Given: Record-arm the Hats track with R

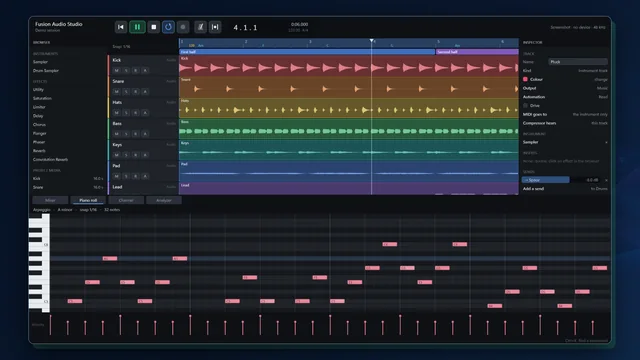Looking at the screenshot, I should click(136, 113).
